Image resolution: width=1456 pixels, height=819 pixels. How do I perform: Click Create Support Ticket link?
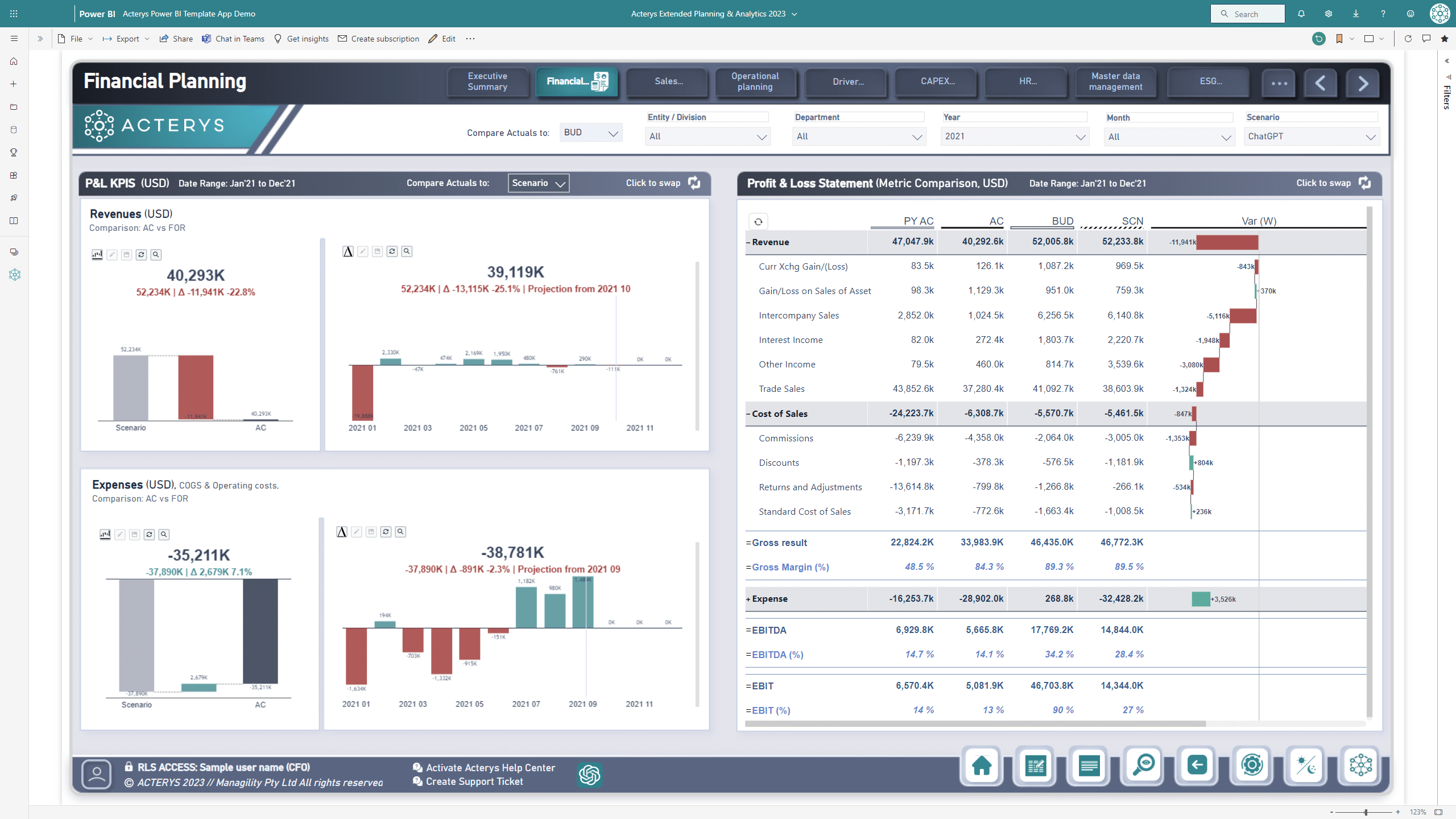point(468,781)
